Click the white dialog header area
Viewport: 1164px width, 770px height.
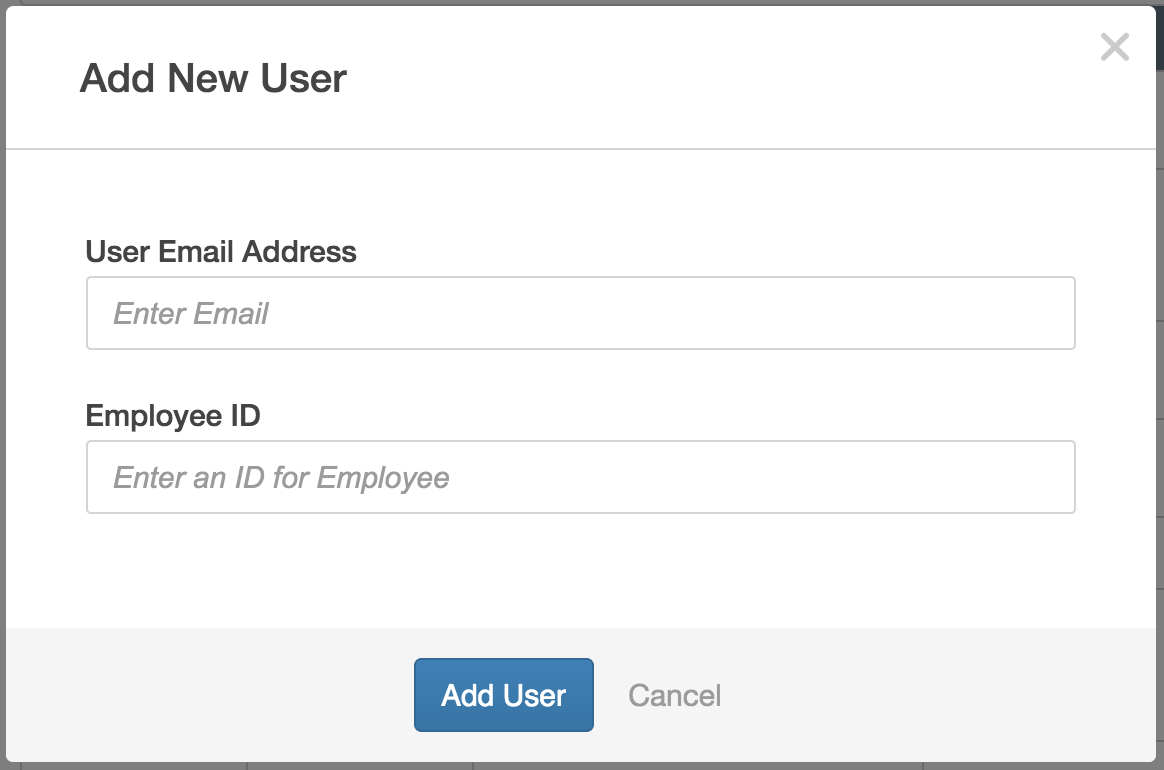[700, 78]
